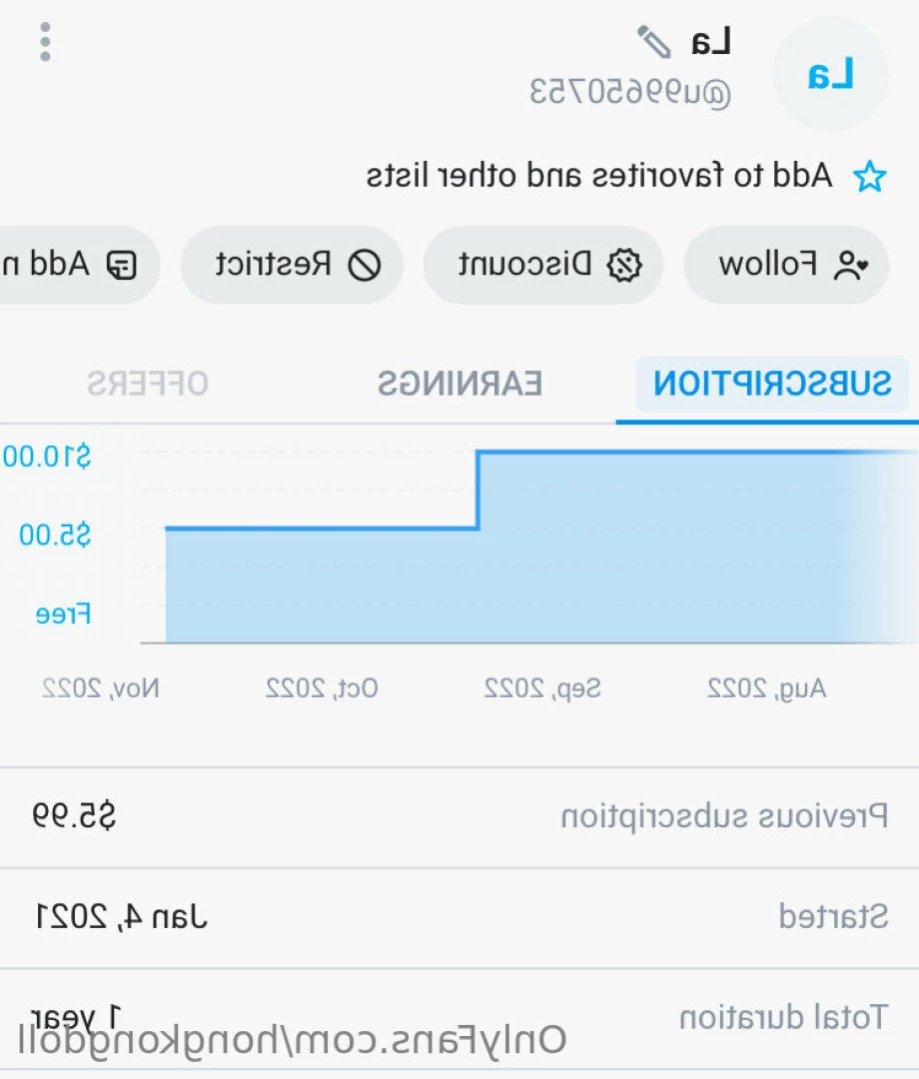This screenshot has height=1079, width=919.
Task: Open the three-dot options menu
Action: 45,42
